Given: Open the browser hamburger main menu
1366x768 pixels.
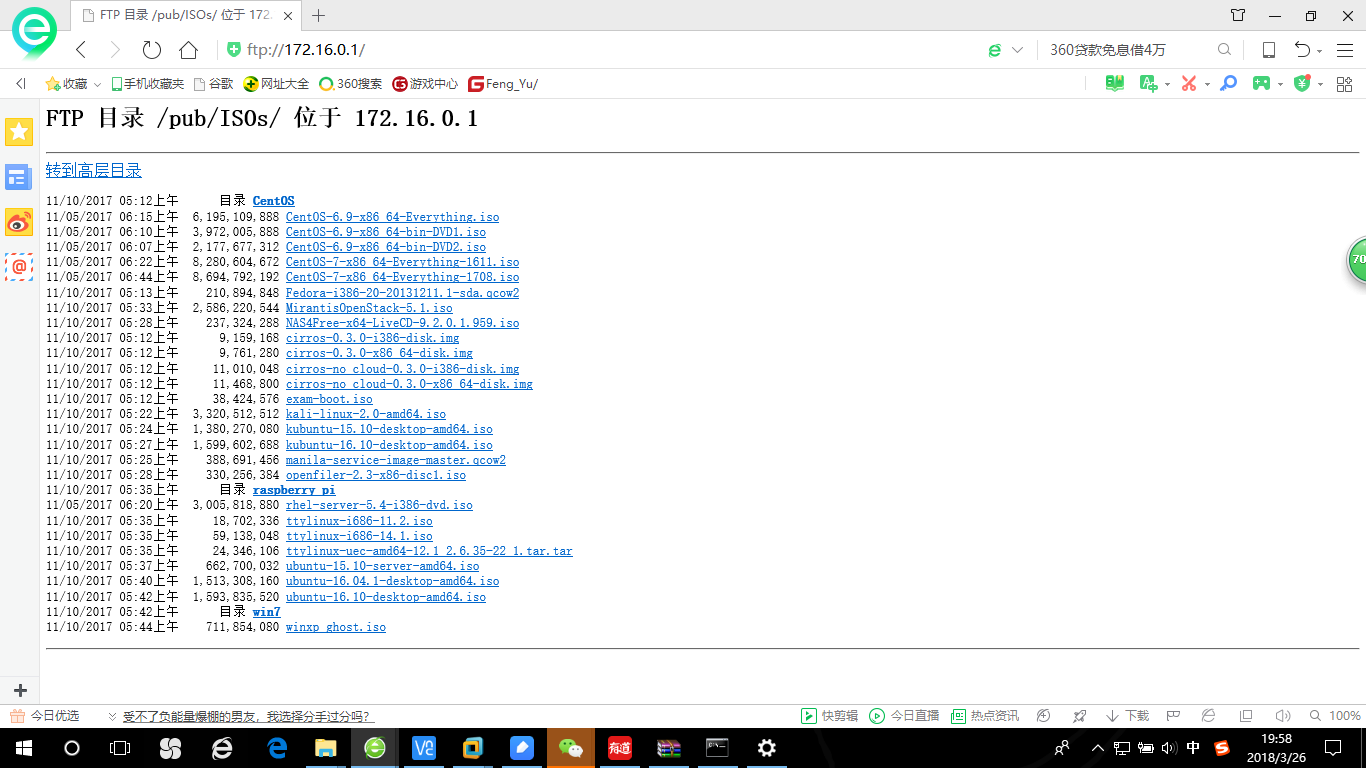Looking at the screenshot, I should tap(1345, 50).
